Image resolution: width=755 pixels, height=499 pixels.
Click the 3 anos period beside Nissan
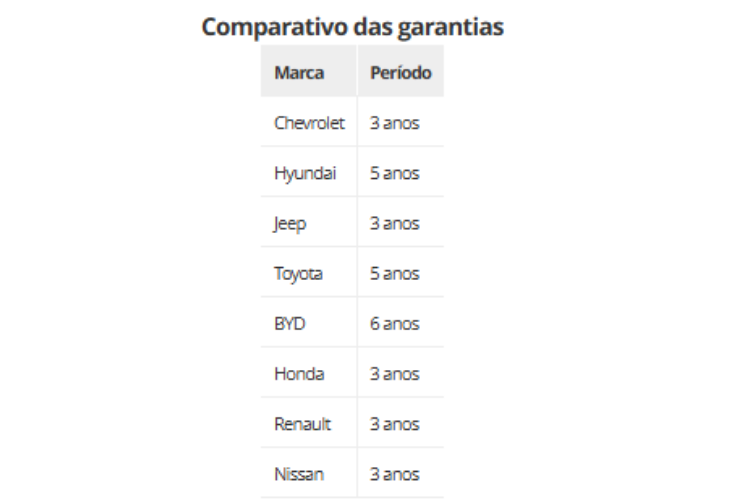(x=394, y=474)
